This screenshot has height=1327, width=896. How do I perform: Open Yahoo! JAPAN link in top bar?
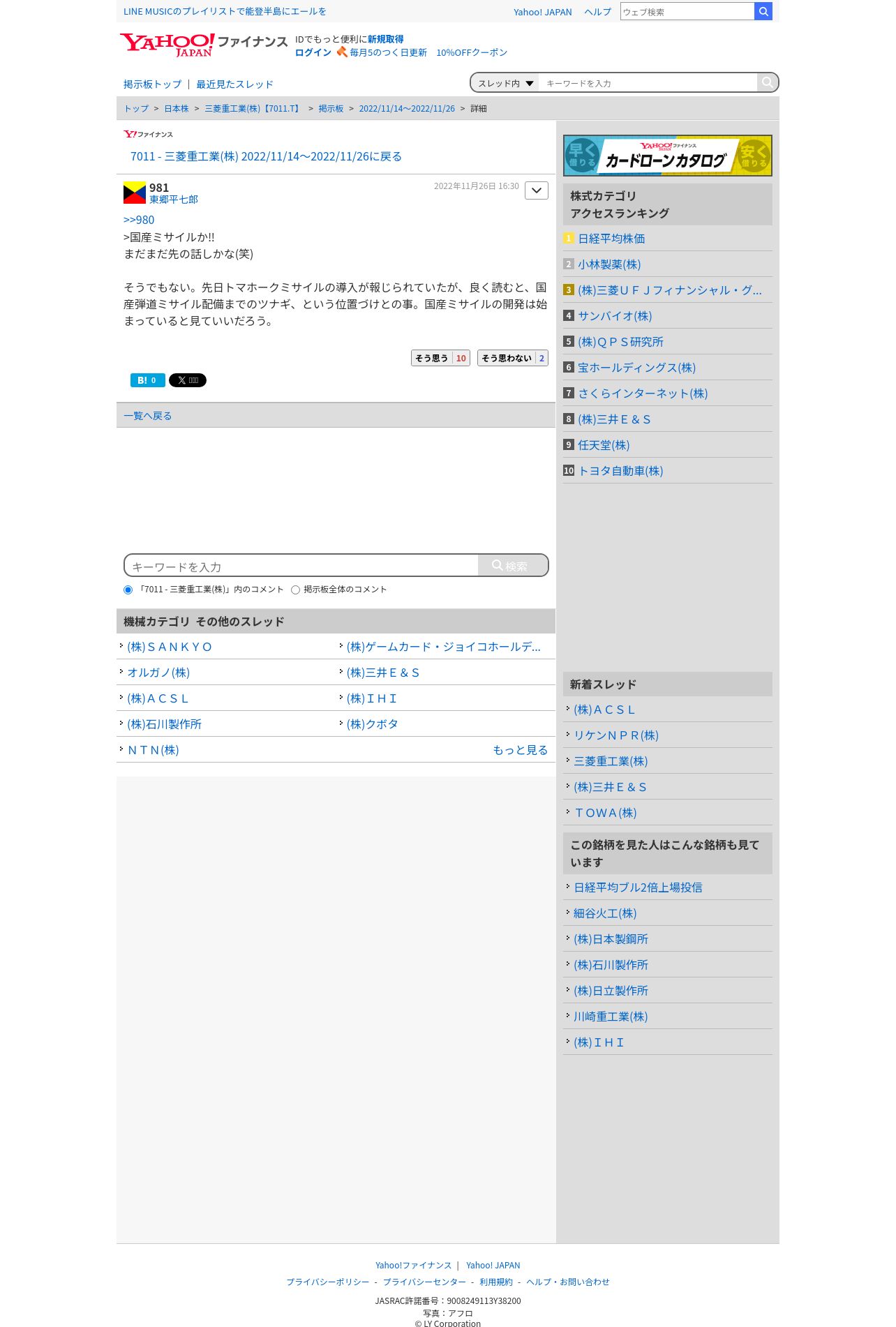click(x=543, y=12)
